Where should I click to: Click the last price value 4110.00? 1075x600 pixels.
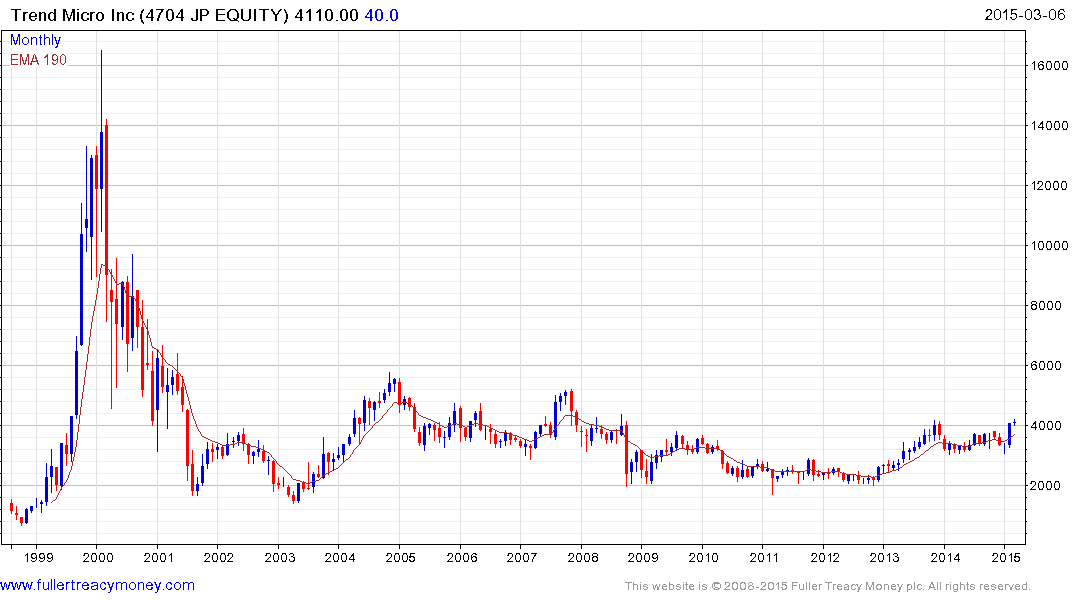326,15
